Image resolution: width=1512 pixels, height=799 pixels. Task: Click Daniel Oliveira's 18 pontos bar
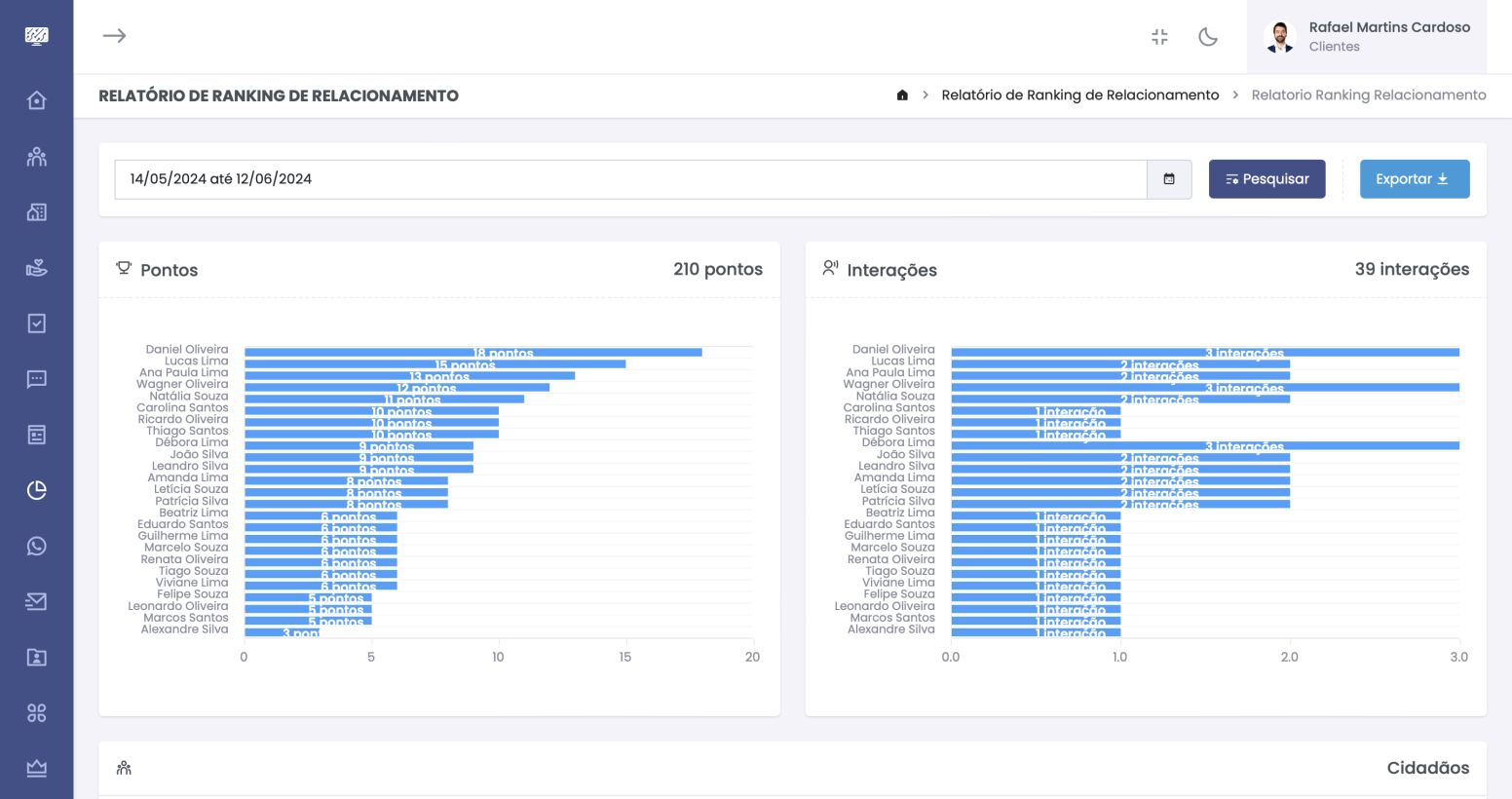pos(472,352)
